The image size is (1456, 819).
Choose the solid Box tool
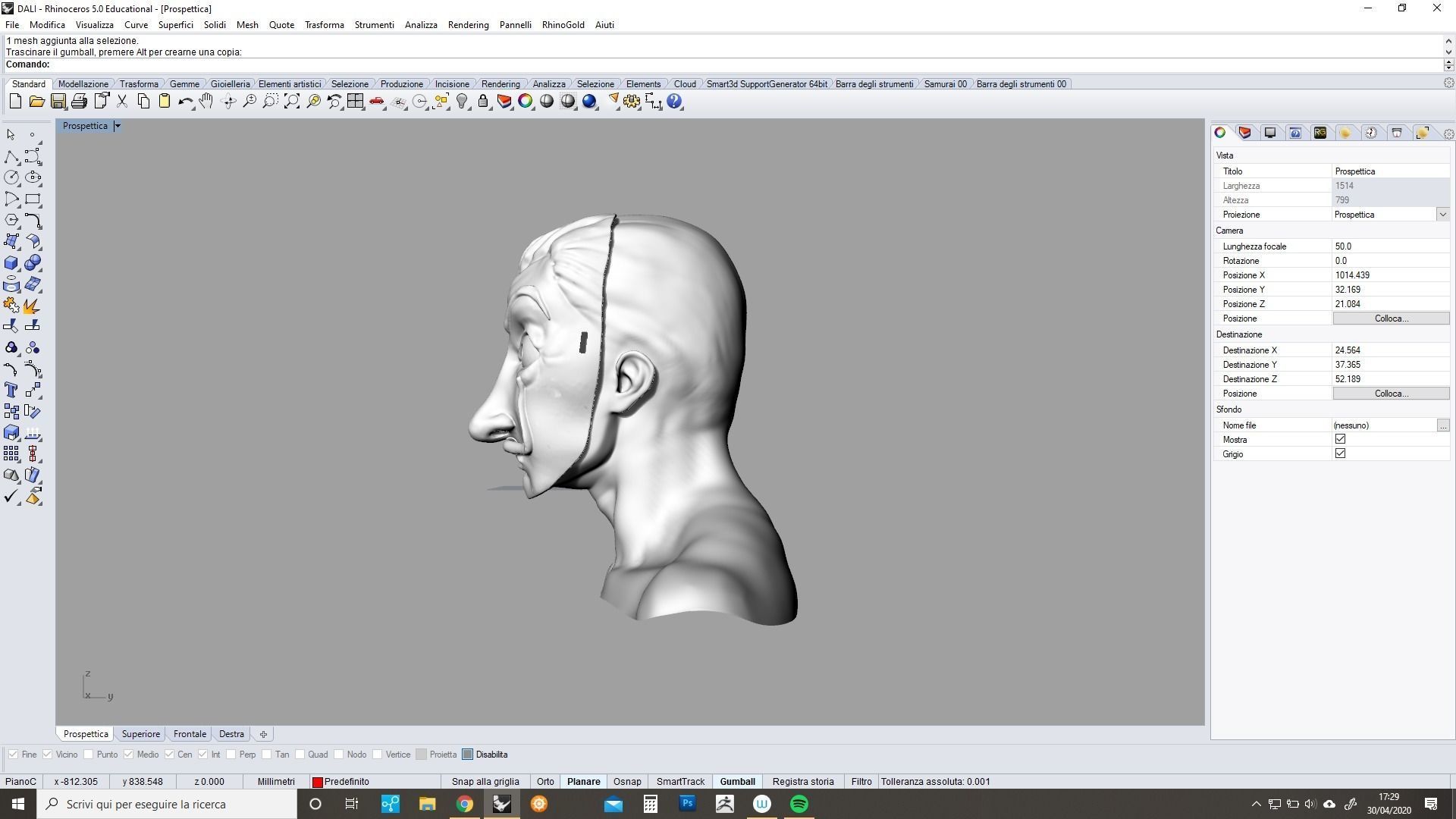coord(11,263)
